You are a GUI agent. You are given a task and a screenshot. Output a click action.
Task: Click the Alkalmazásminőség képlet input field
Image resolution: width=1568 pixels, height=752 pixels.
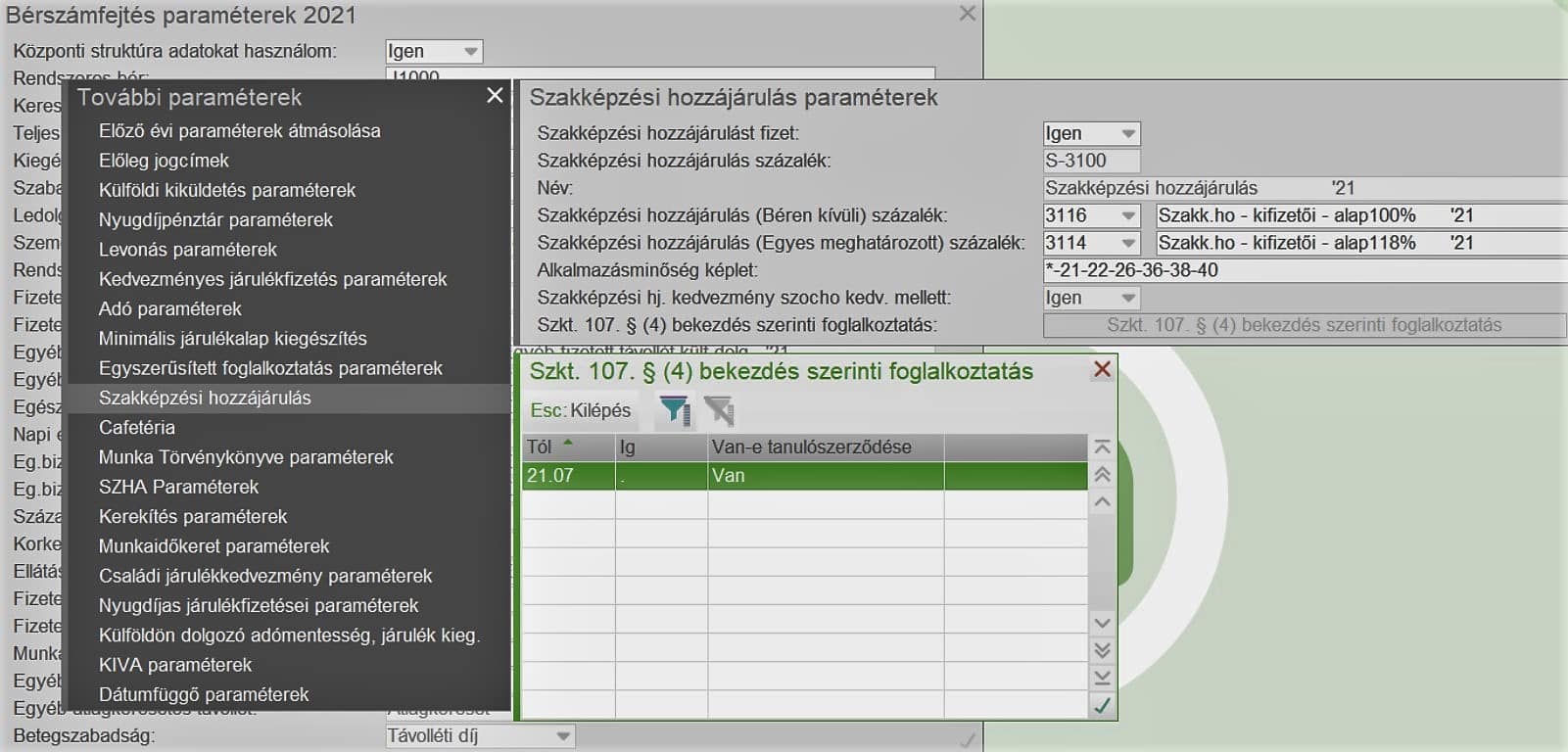click(1304, 270)
